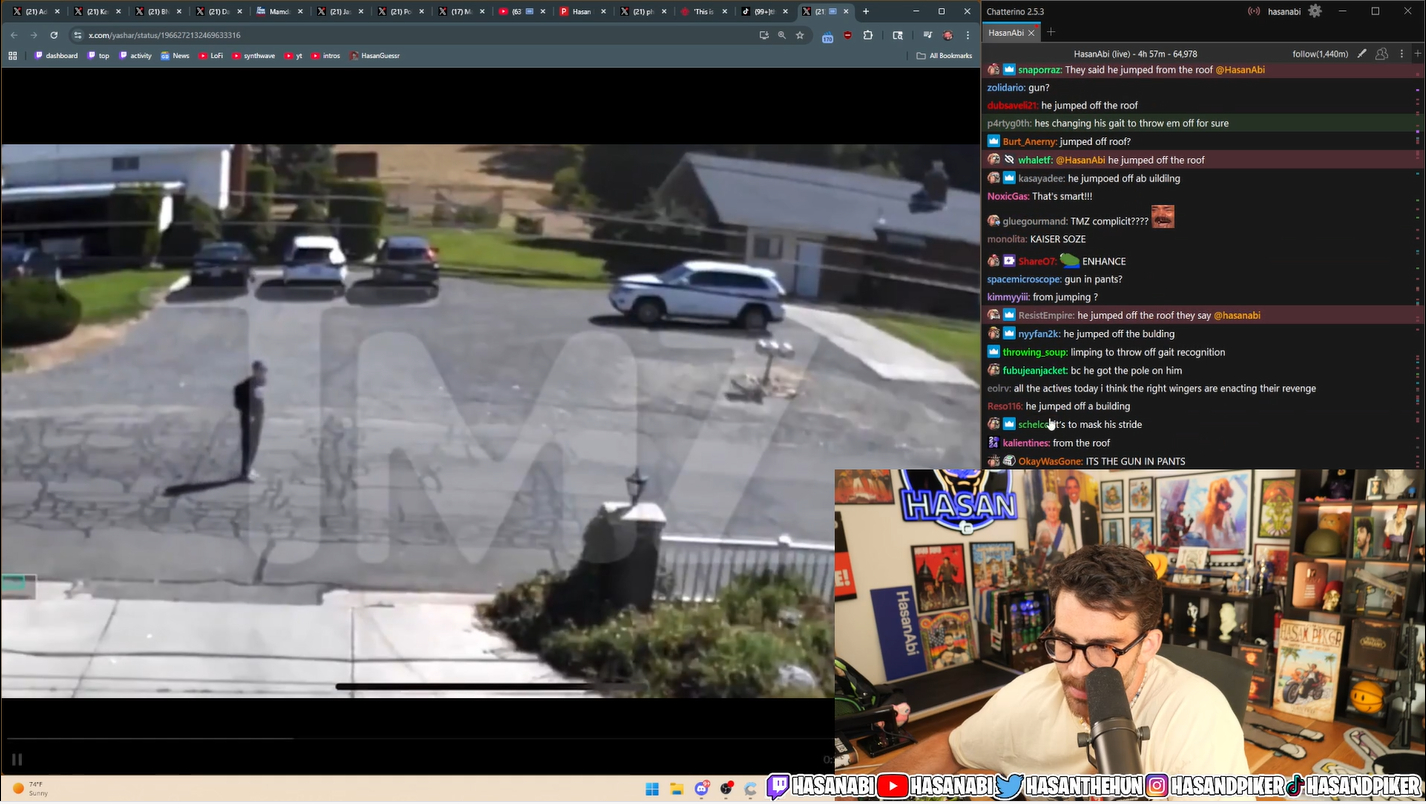Click the hasanabi account name in Chatterino
This screenshot has height=804, width=1426.
tap(1285, 11)
